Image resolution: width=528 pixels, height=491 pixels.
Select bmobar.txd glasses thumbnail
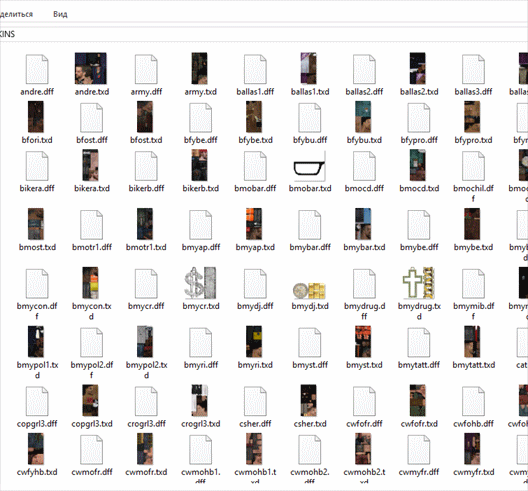click(309, 167)
